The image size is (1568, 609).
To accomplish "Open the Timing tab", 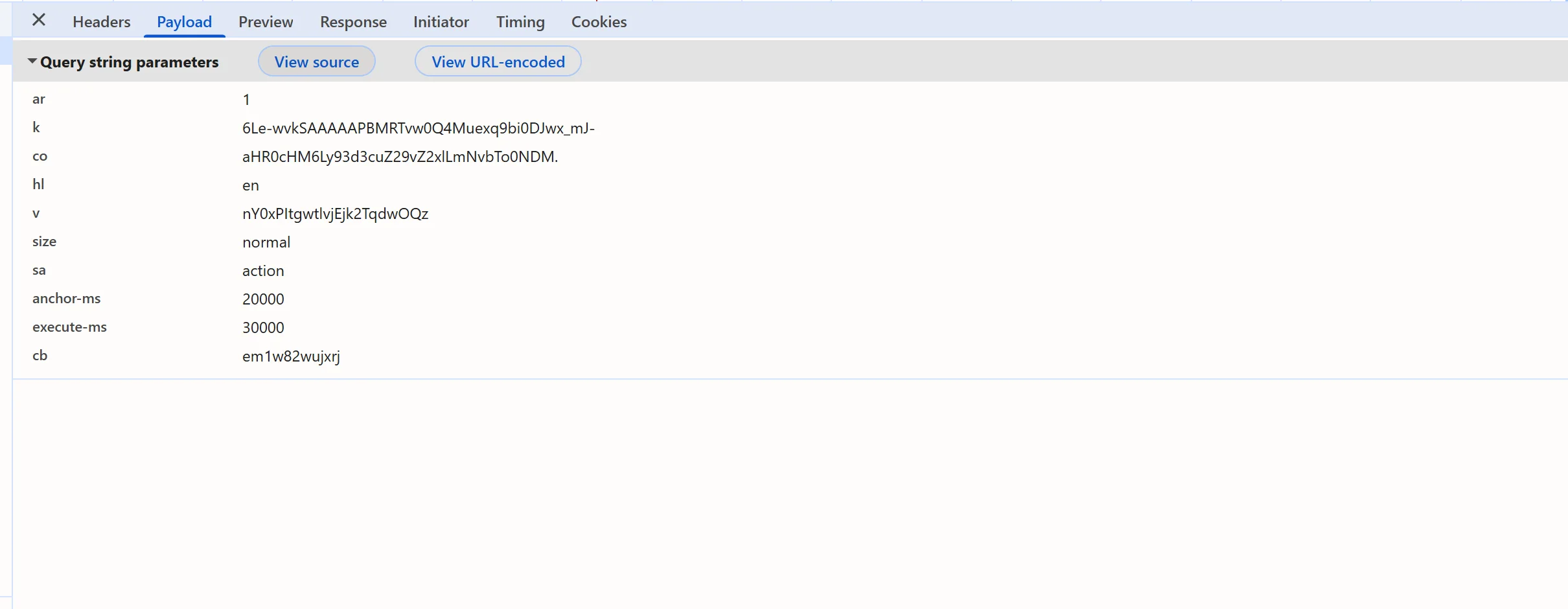I will click(x=520, y=21).
